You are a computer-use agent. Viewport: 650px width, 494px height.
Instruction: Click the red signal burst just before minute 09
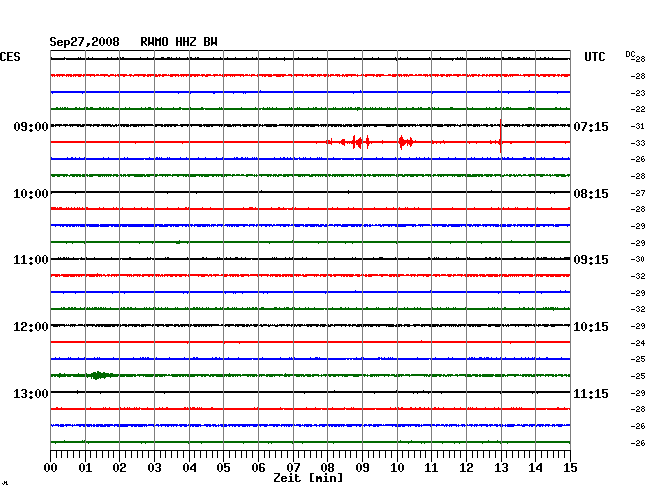(x=357, y=142)
